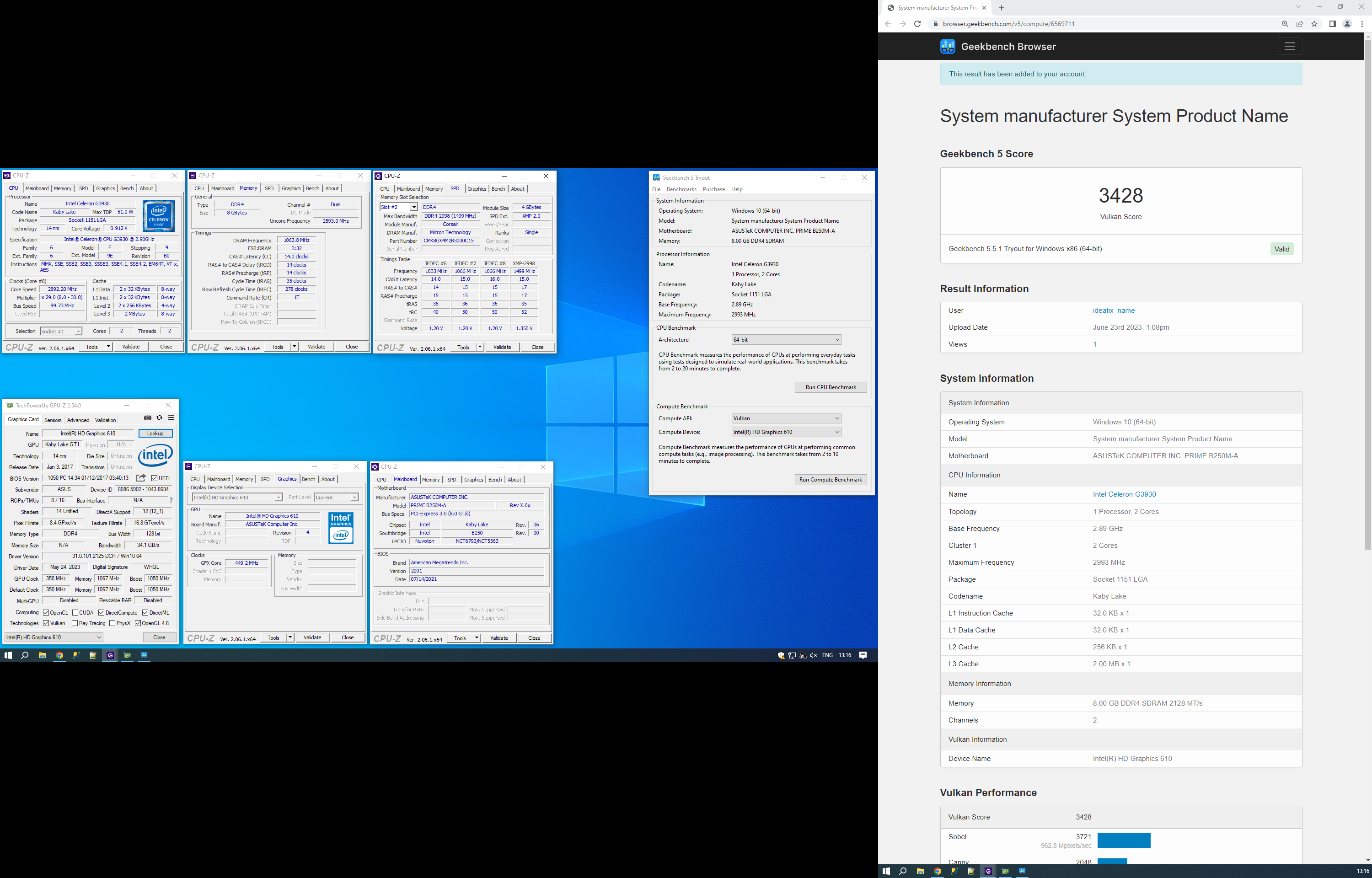The width and height of the screenshot is (1372, 878).
Task: Open the Bench tab in CPU-Z SPD window
Action: click(498, 189)
